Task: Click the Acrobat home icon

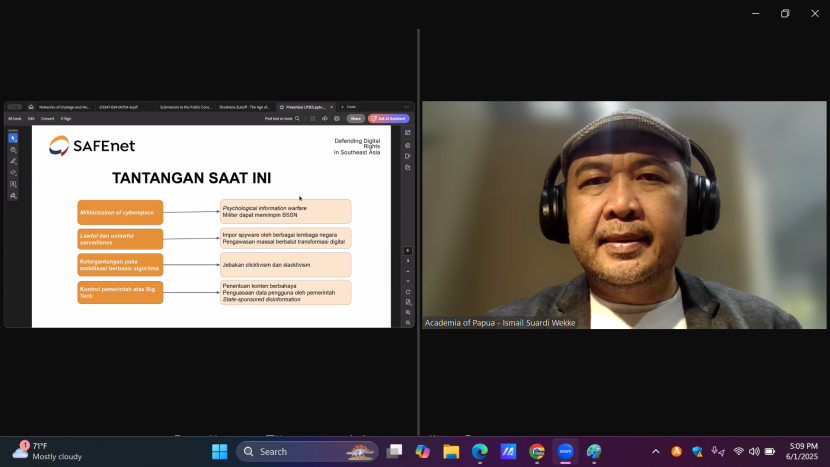Action: (x=31, y=107)
